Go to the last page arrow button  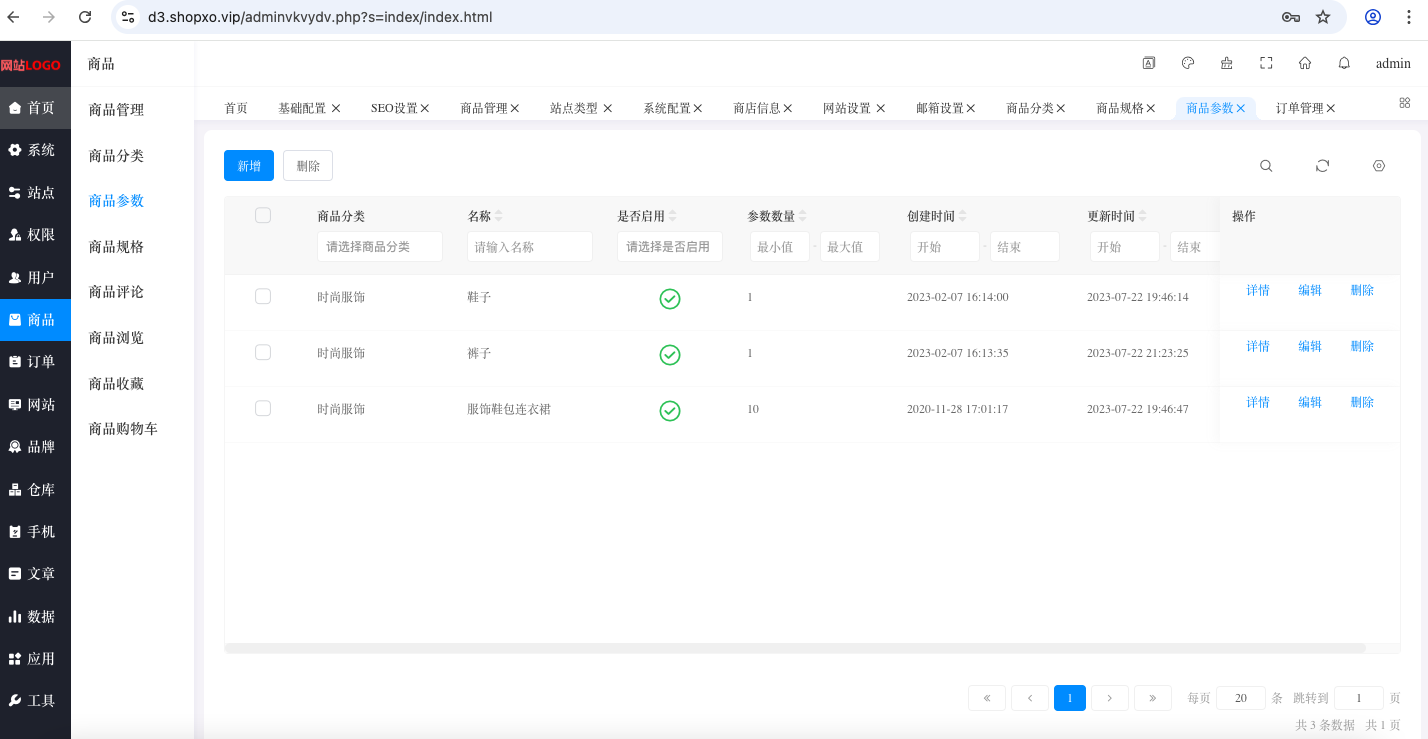[1153, 698]
